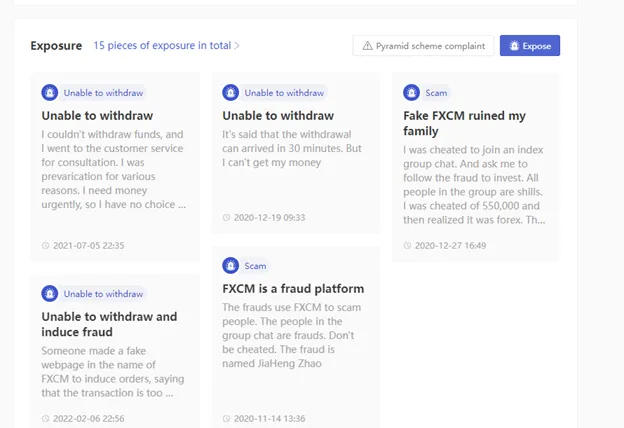Click clock icon beside 2020-12-27 16:49
624x428 pixels.
click(x=407, y=245)
